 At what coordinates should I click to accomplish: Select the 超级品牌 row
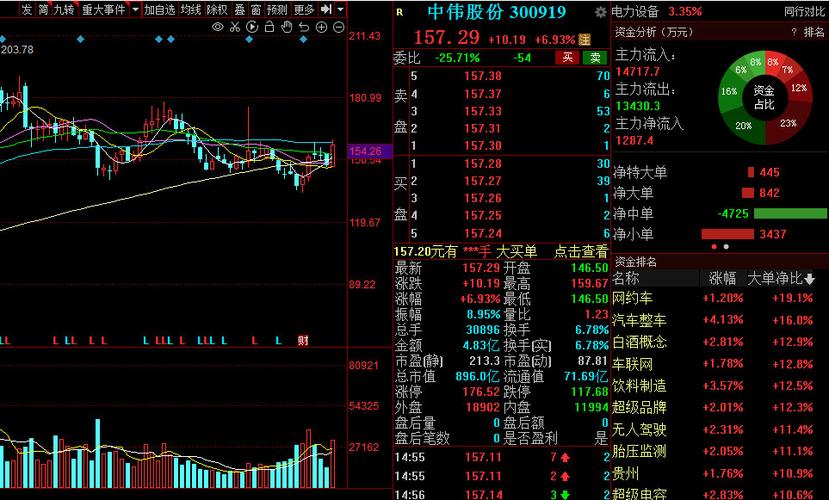point(720,408)
